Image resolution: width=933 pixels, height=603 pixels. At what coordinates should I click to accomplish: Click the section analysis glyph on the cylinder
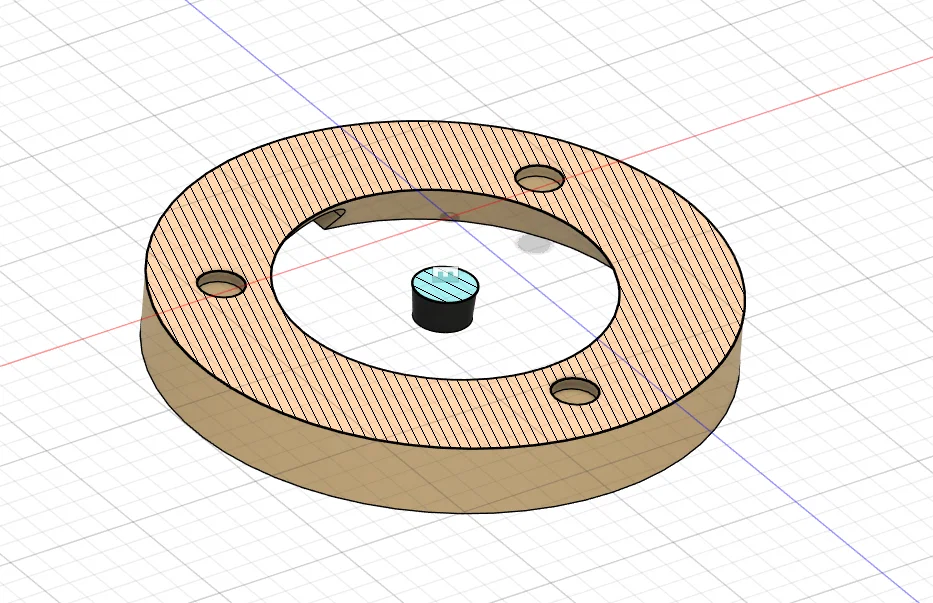tap(446, 273)
